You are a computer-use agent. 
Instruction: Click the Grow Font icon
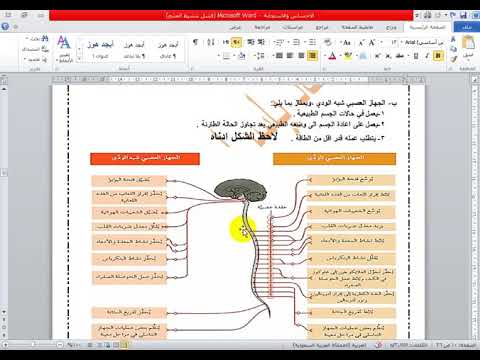(372, 42)
